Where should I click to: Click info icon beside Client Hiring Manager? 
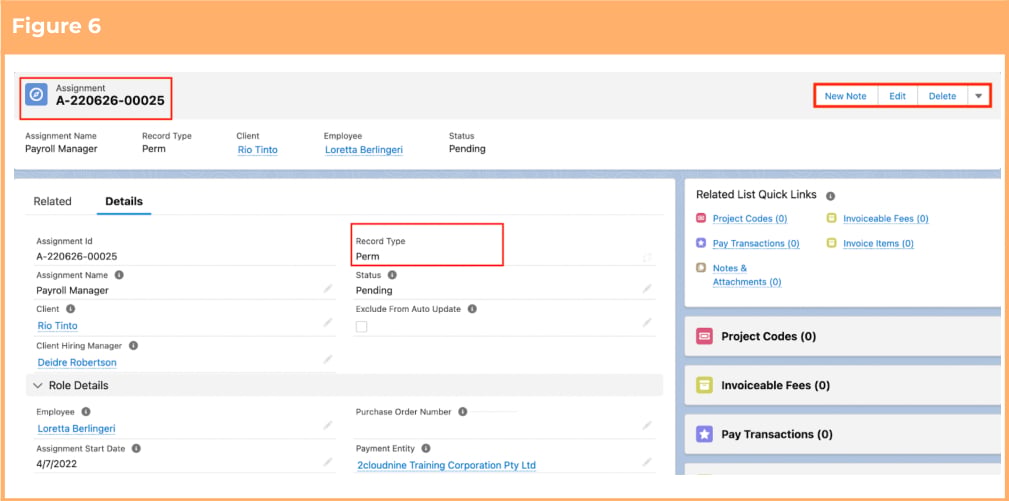tap(133, 345)
